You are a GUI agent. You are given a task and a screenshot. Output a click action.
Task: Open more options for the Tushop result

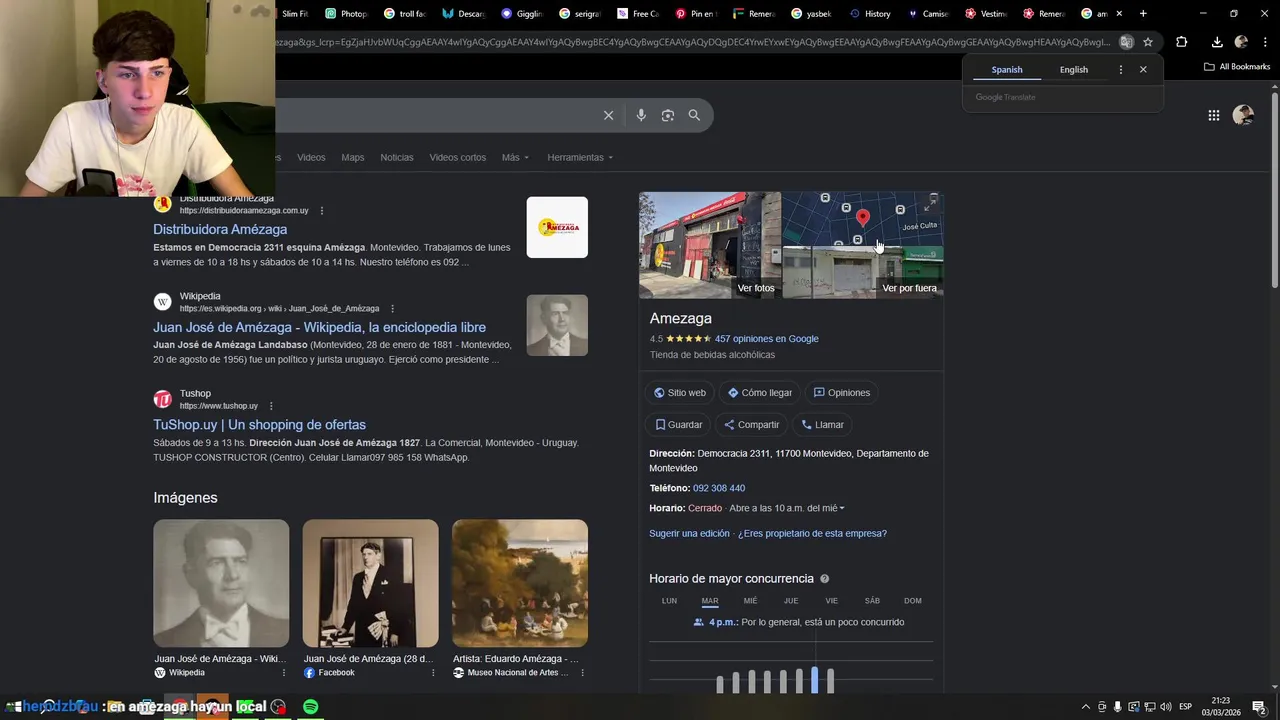click(x=271, y=406)
